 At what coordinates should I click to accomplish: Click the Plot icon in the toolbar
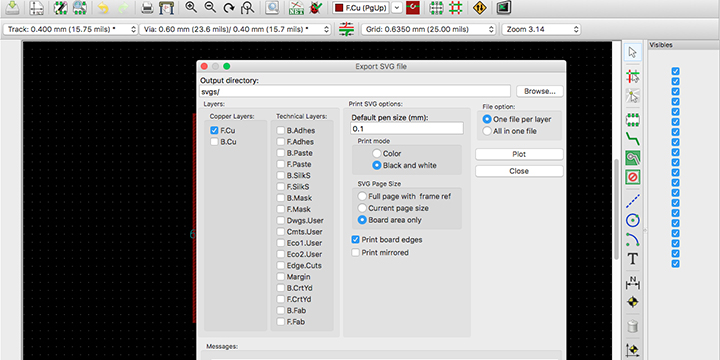pyautogui.click(x=166, y=7)
